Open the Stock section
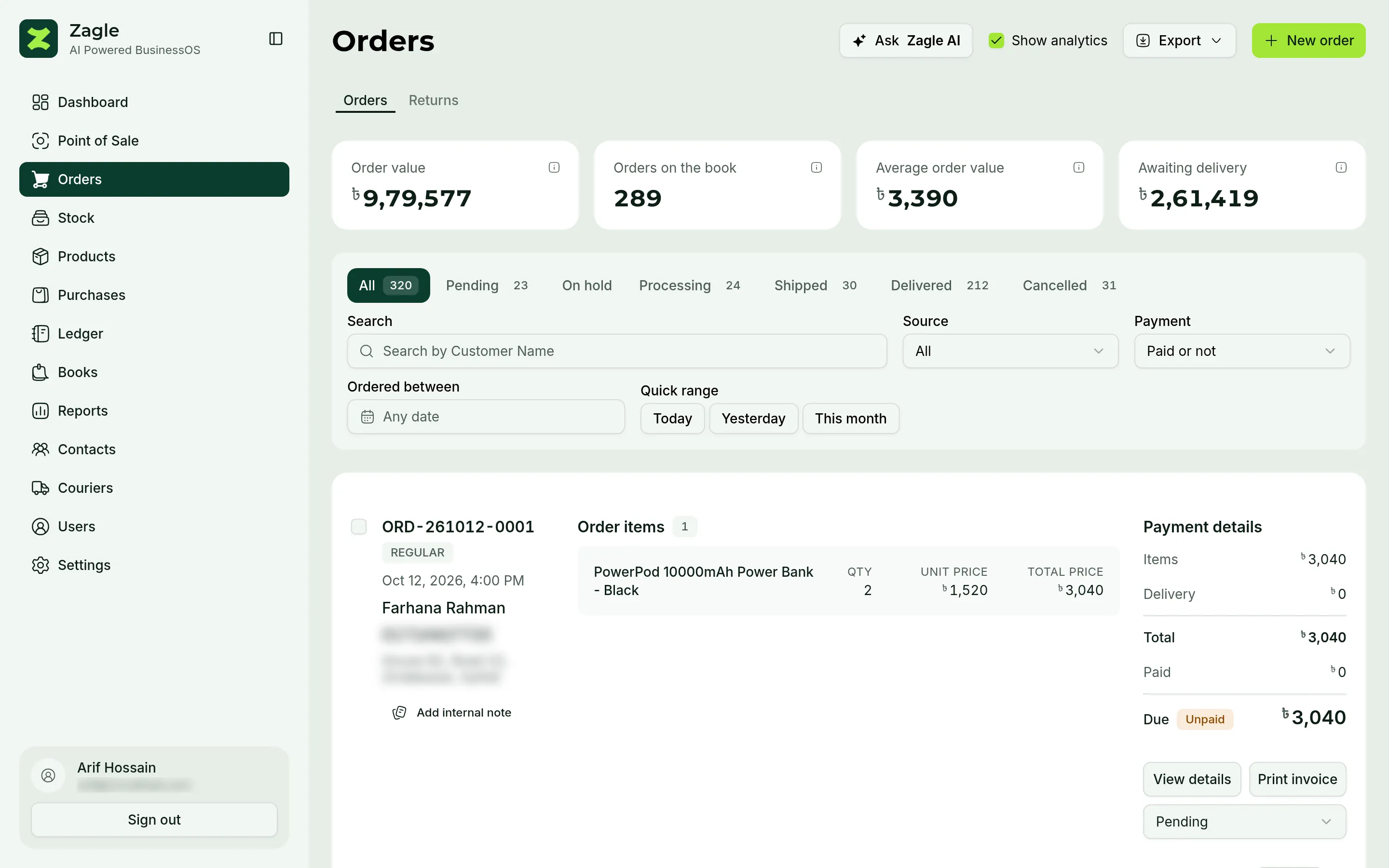The image size is (1389, 868). pos(154,217)
